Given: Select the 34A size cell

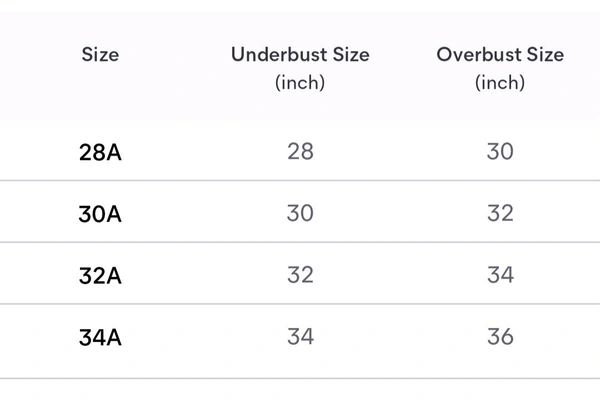Looking at the screenshot, I should coord(100,337).
